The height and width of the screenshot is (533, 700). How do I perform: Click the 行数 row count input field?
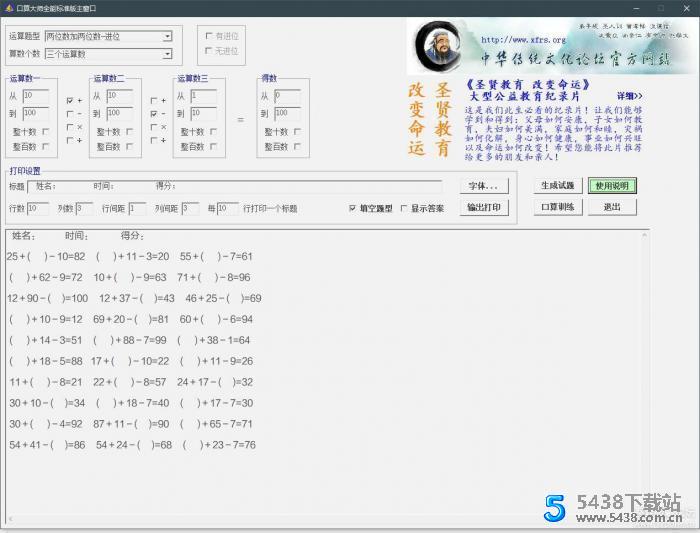37,208
